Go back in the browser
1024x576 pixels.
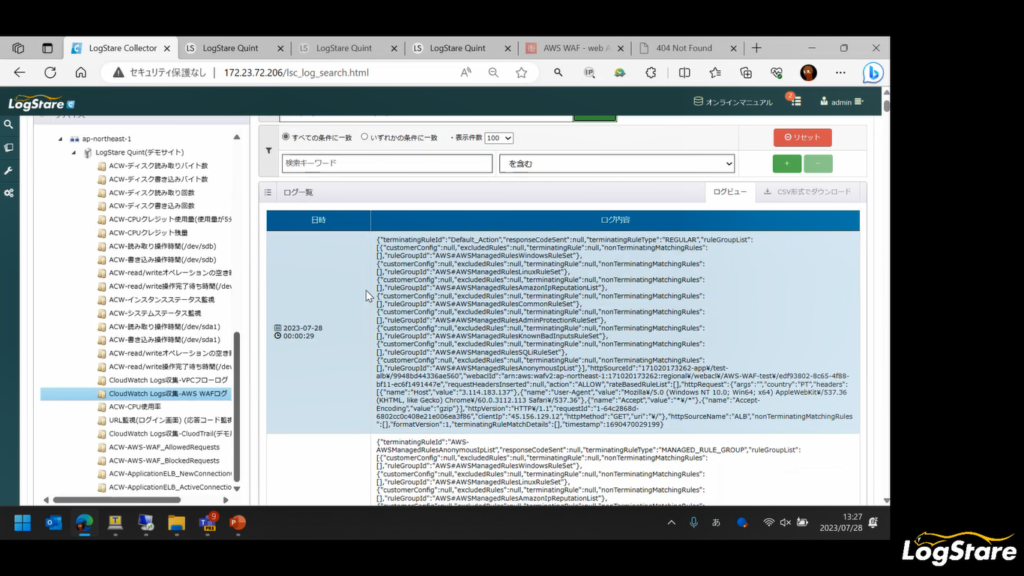[x=19, y=72]
